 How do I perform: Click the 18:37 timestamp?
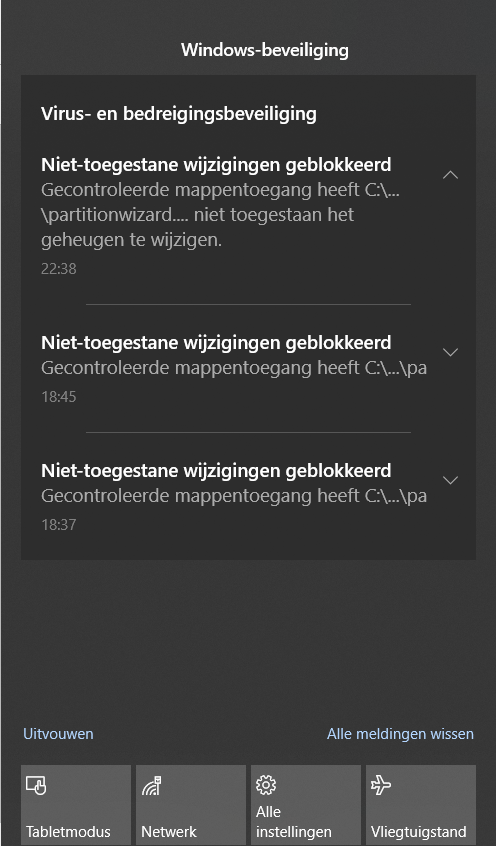pyautogui.click(x=59, y=524)
